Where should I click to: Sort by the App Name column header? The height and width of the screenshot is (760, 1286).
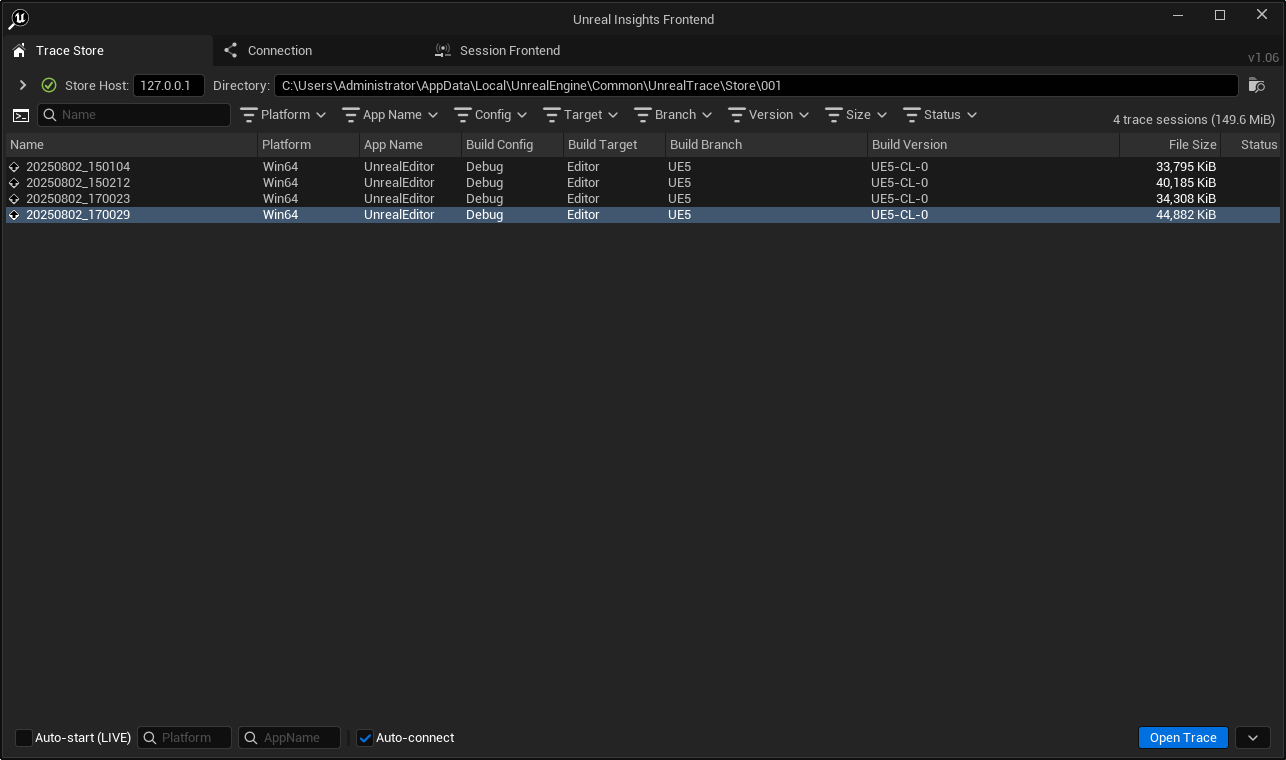point(410,145)
